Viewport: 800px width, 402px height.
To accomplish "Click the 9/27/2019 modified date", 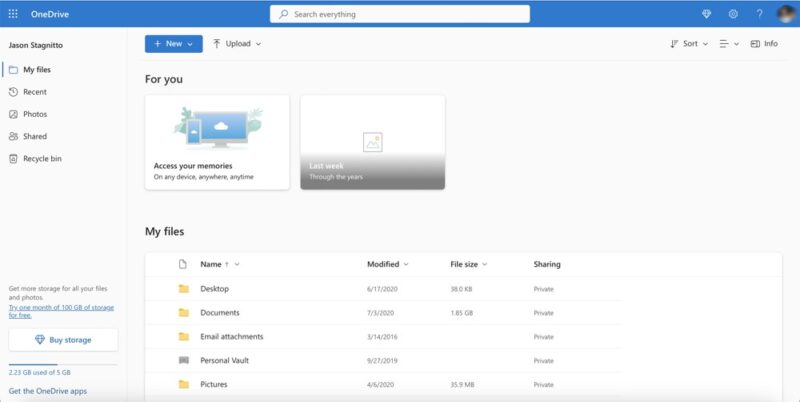I will click(382, 361).
